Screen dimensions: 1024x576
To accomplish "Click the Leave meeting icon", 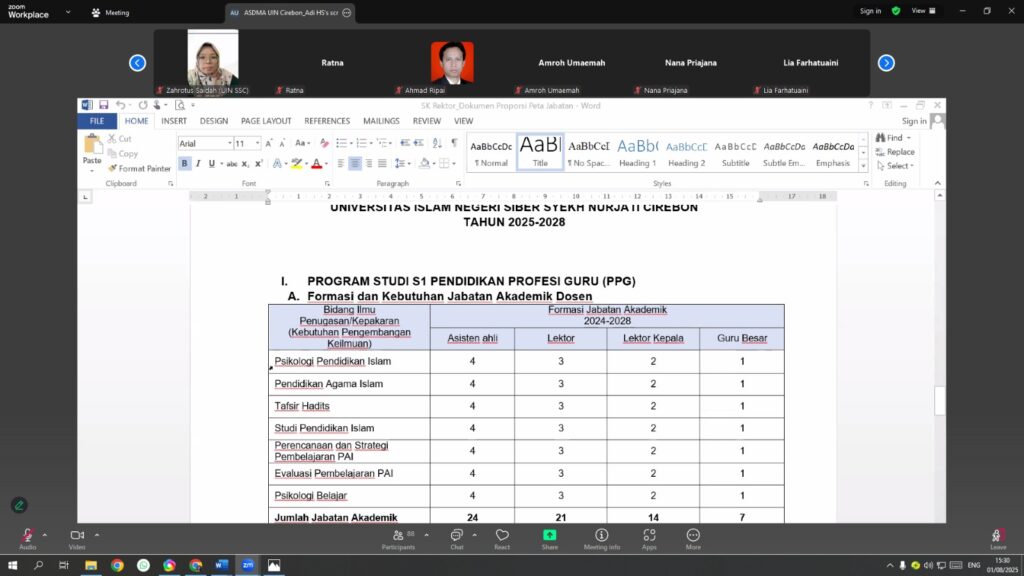I will click(x=997, y=539).
